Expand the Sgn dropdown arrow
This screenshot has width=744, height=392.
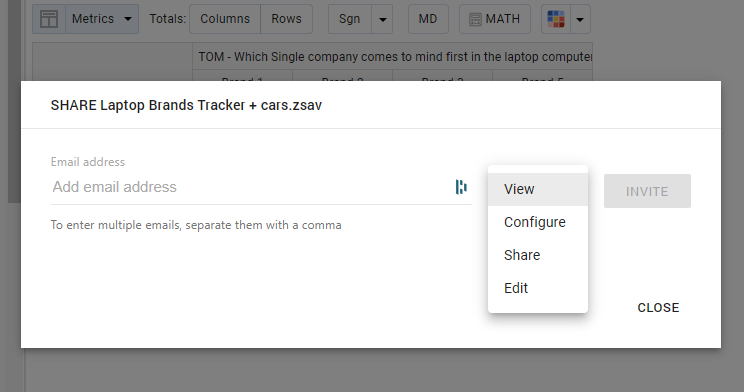(x=382, y=19)
